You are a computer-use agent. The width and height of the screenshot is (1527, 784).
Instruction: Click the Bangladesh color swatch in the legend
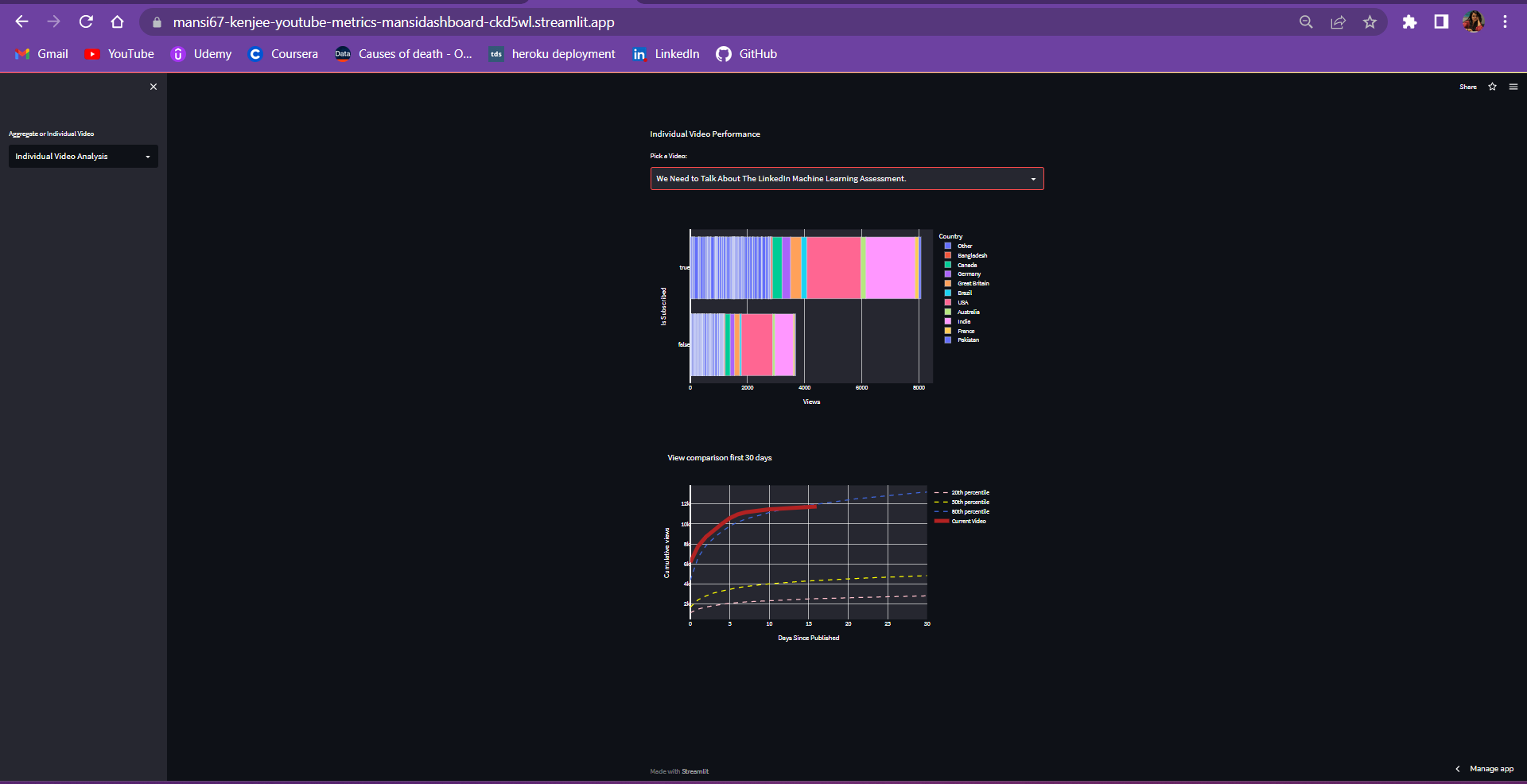(946, 255)
